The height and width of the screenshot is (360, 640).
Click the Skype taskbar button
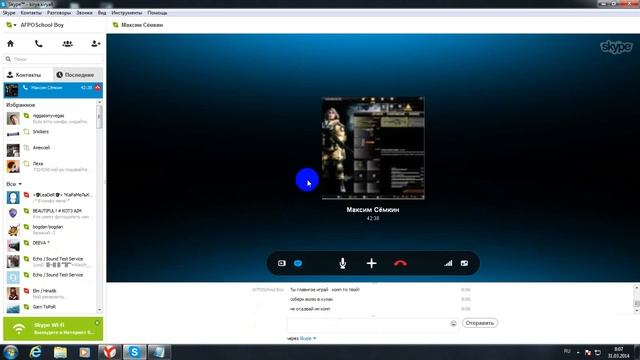click(134, 352)
